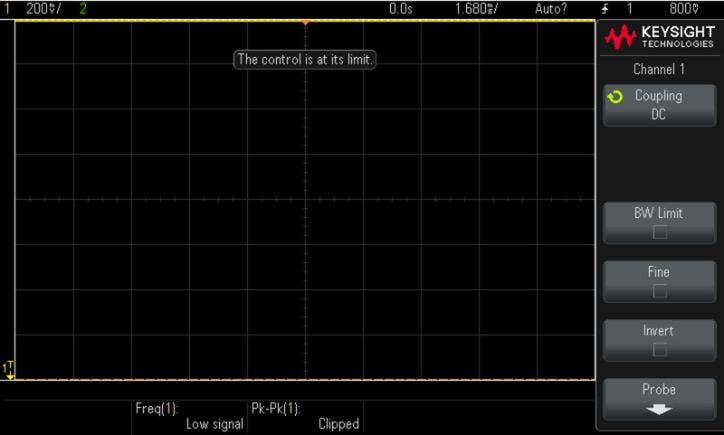Select the yellow channel 1 indicator in top bar
This screenshot has width=724, height=435.
pos(6,8)
